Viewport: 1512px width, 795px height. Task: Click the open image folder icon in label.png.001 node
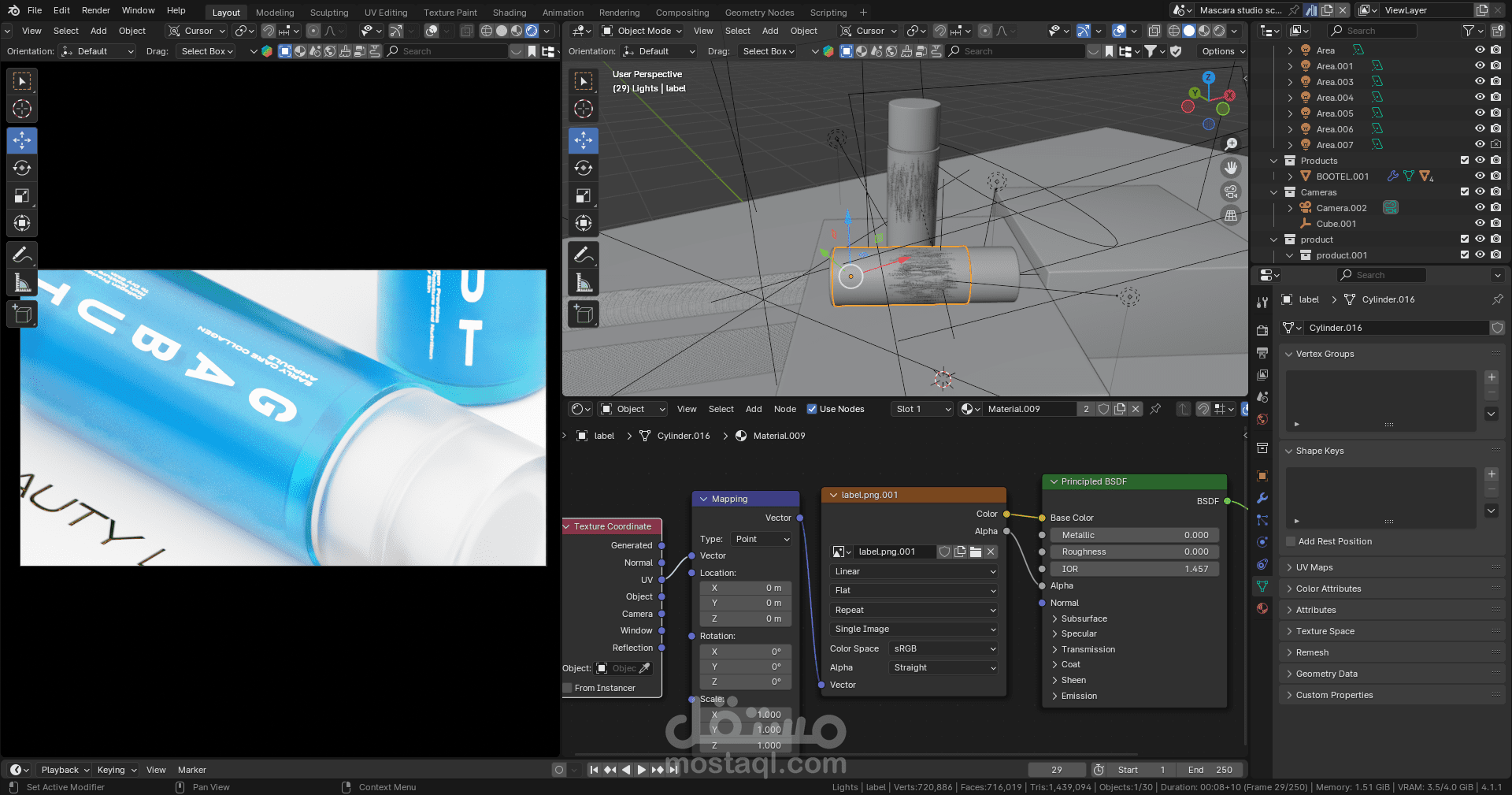click(x=976, y=552)
